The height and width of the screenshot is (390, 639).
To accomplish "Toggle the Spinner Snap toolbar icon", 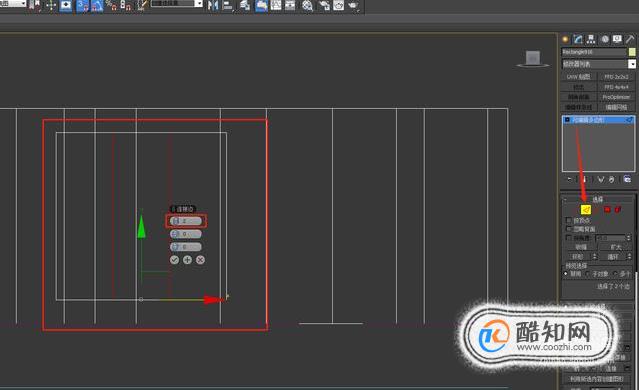I will (x=126, y=6).
